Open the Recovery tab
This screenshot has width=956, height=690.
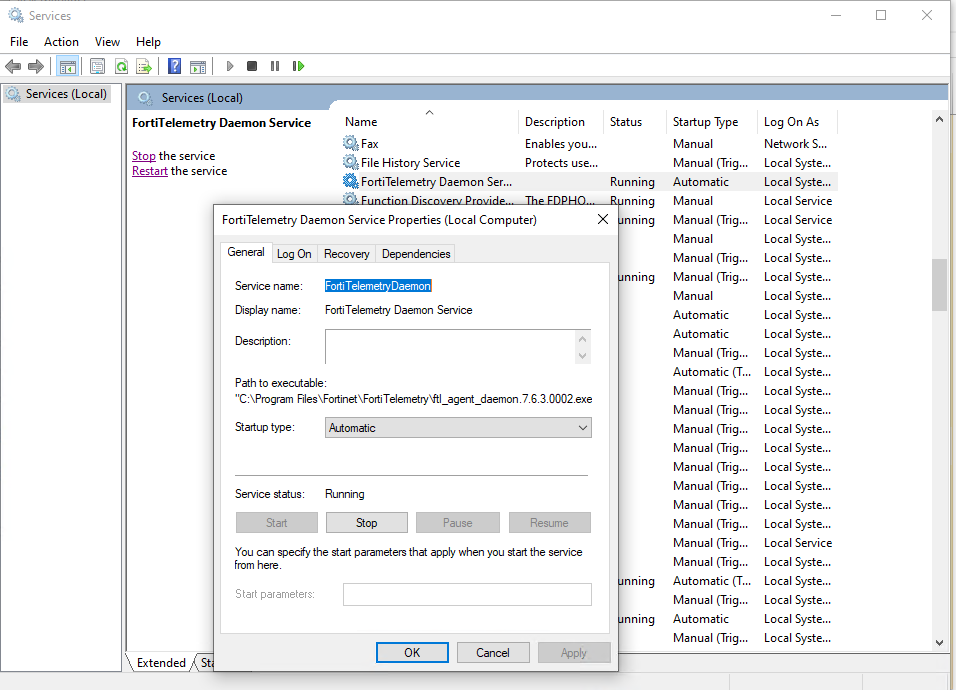coord(346,254)
